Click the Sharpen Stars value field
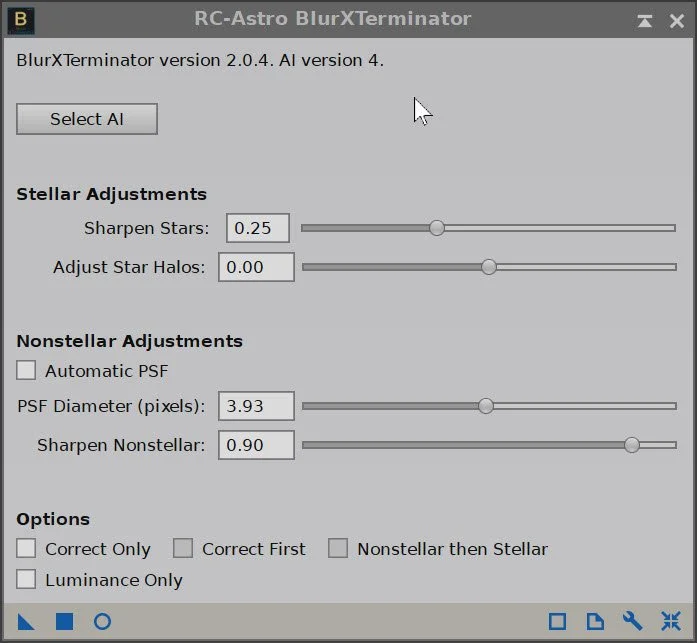 coord(258,228)
